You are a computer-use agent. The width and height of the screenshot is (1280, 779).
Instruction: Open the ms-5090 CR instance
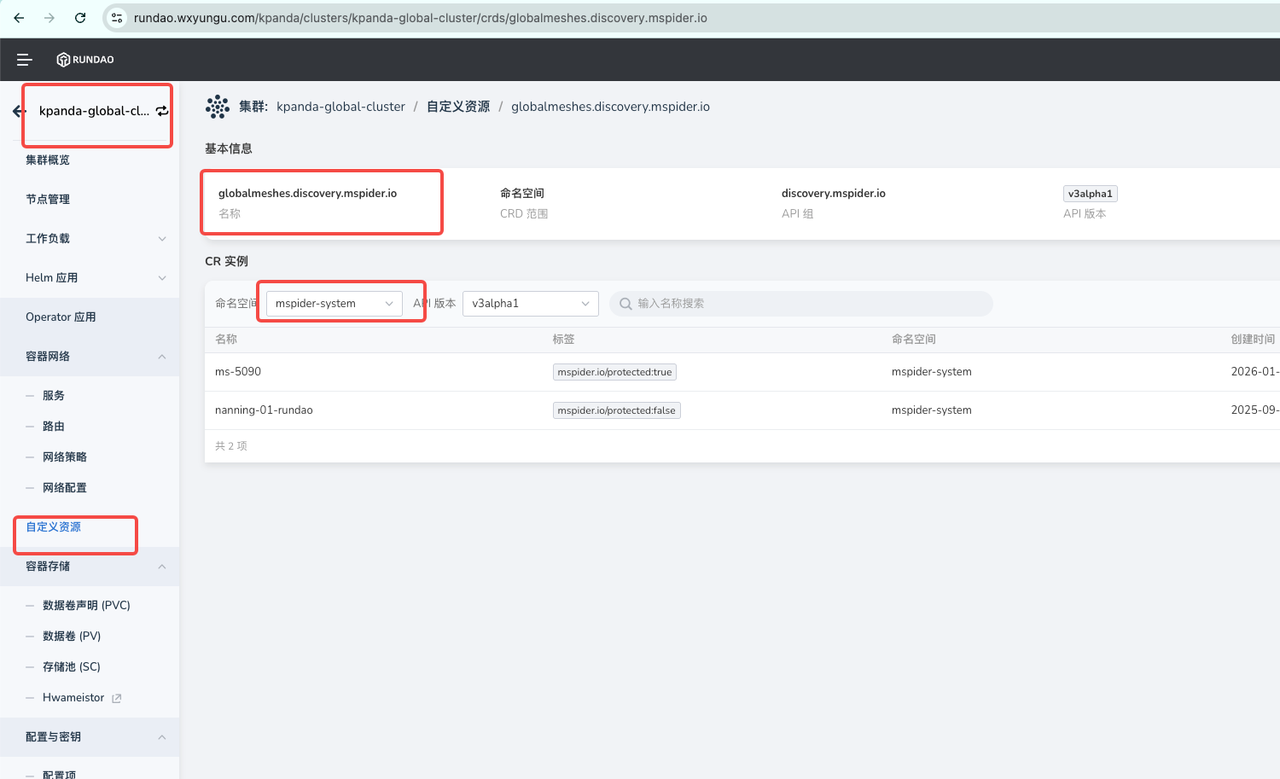(x=238, y=372)
